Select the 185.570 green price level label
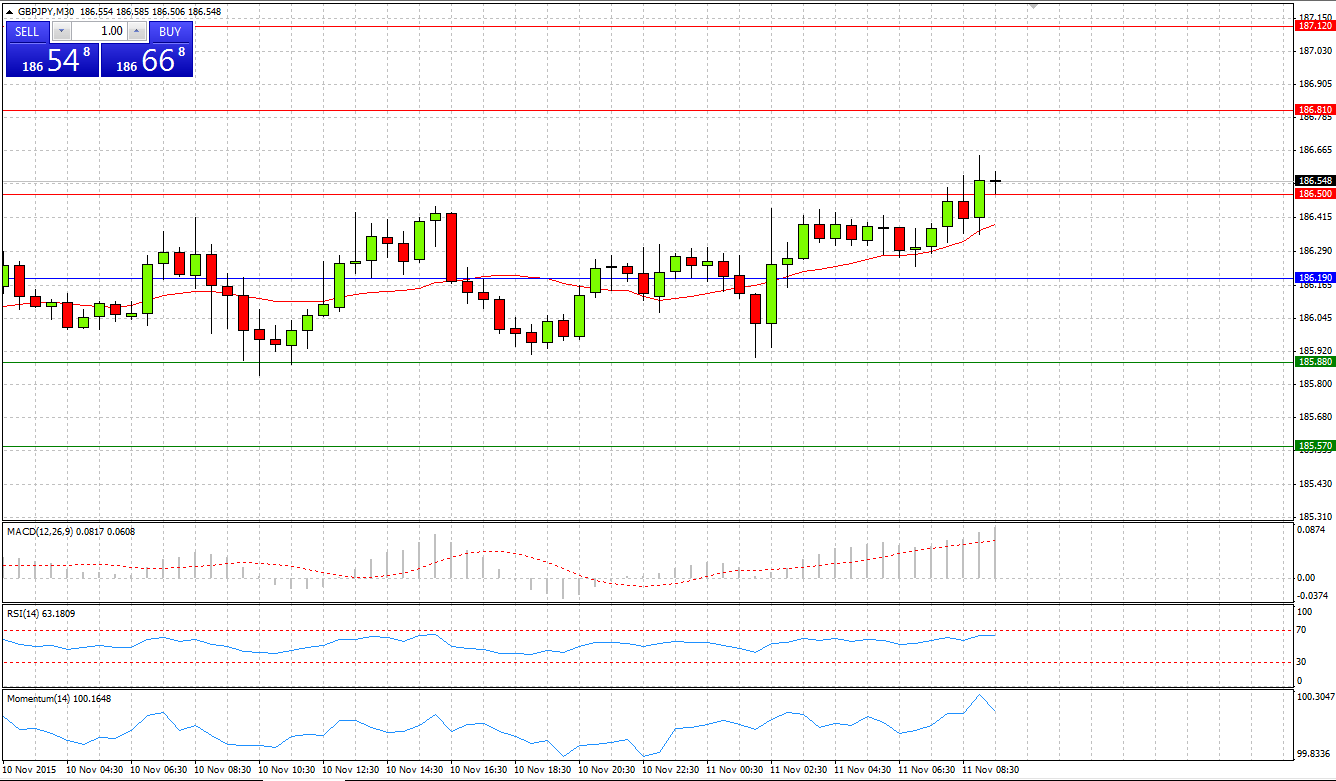 click(x=1315, y=445)
